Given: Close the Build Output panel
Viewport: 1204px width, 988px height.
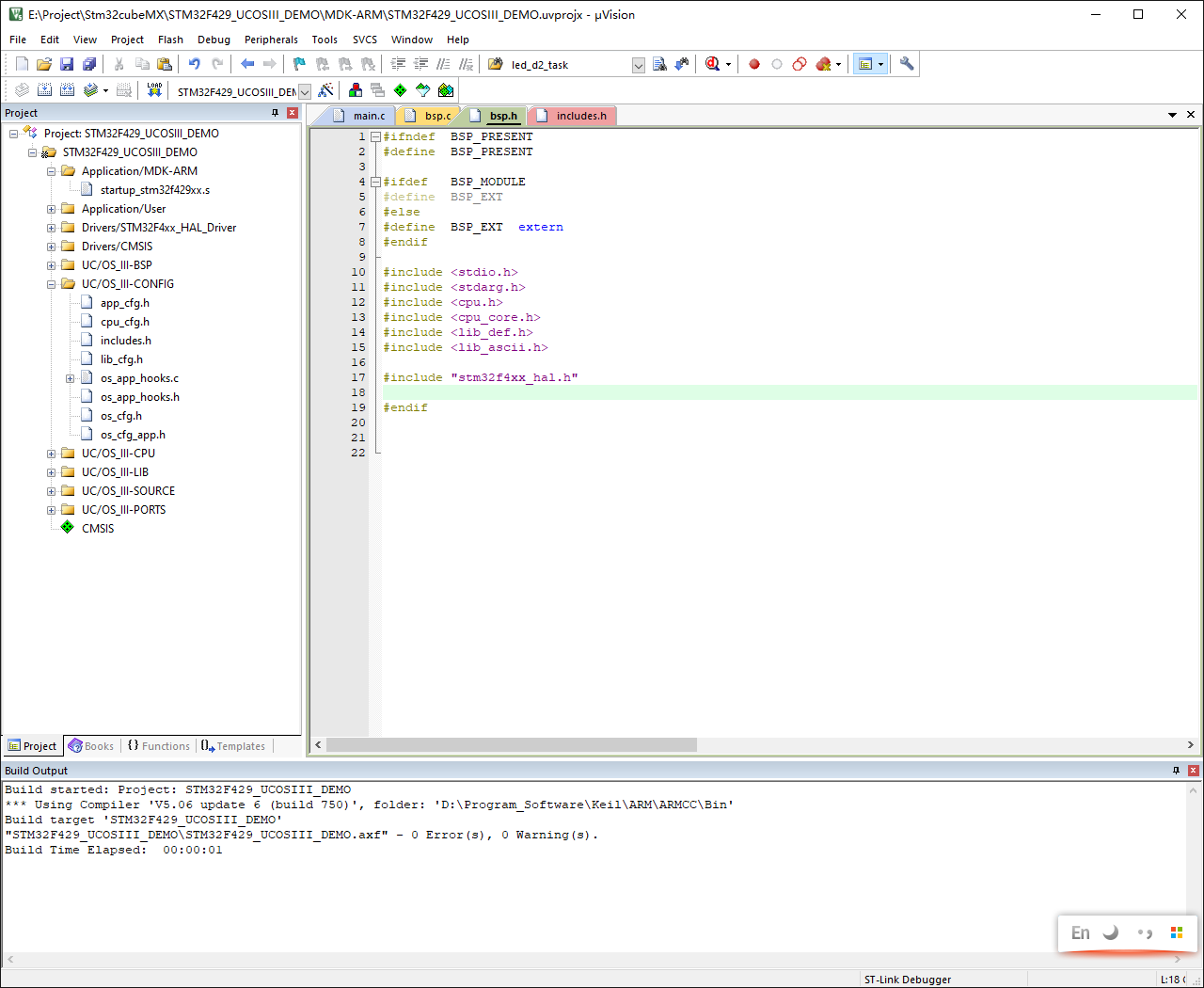Looking at the screenshot, I should [x=1194, y=771].
